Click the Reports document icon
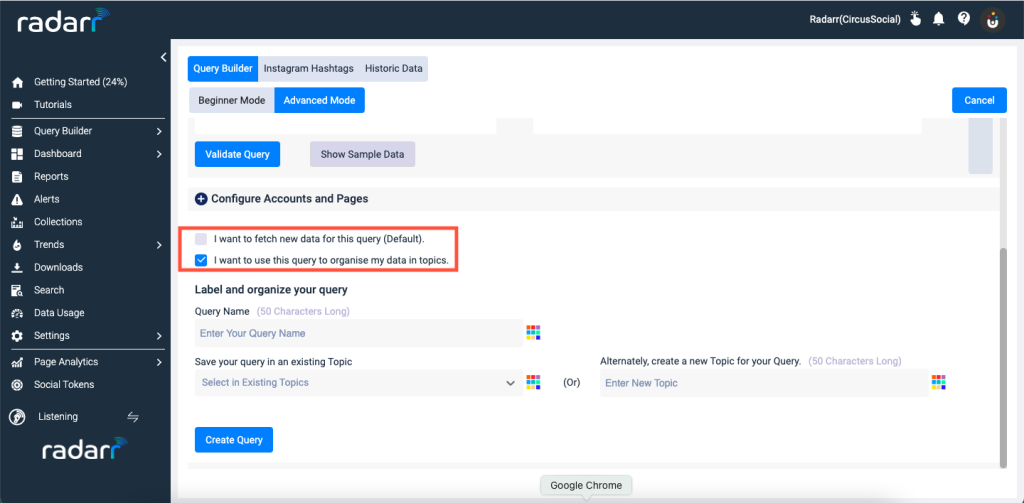The image size is (1024, 503). (x=18, y=176)
